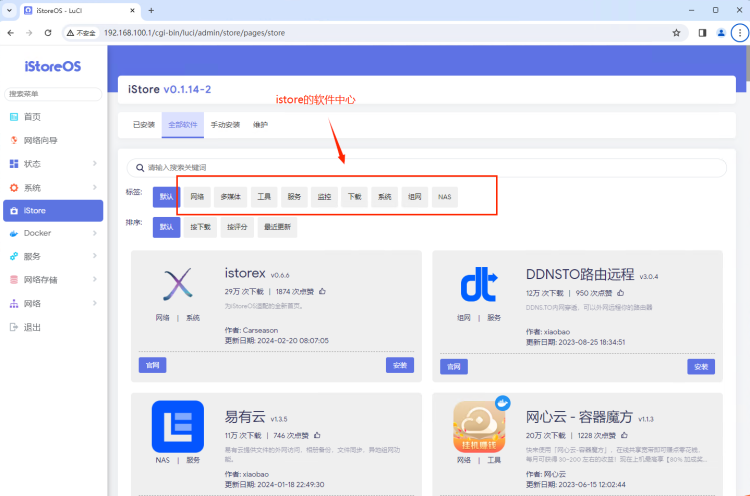This screenshot has width=750, height=496.
Task: Open the browser side panel
Action: pyautogui.click(x=702, y=33)
